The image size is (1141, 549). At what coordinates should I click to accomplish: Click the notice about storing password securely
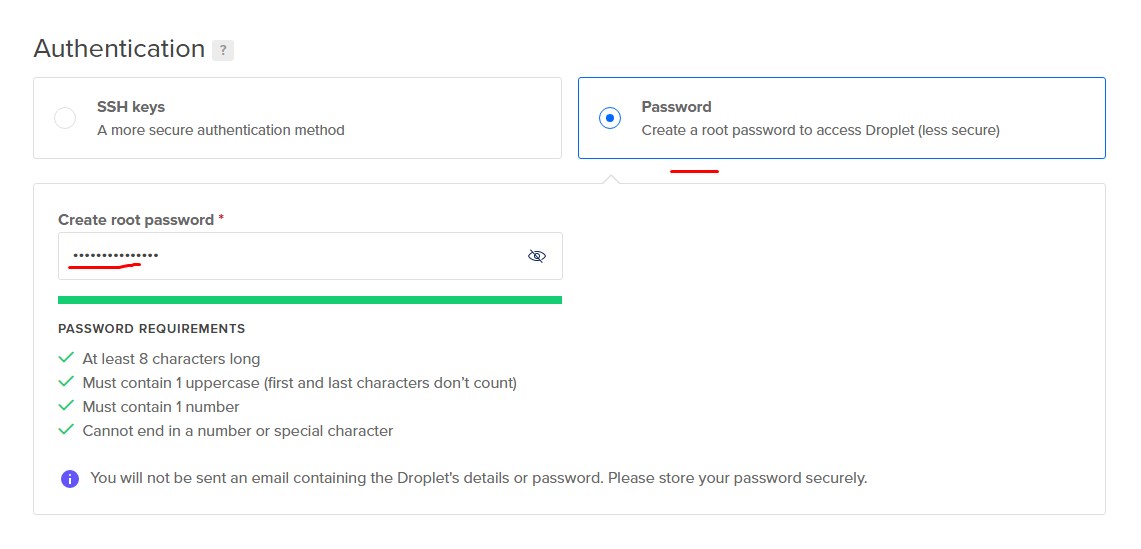coord(479,478)
